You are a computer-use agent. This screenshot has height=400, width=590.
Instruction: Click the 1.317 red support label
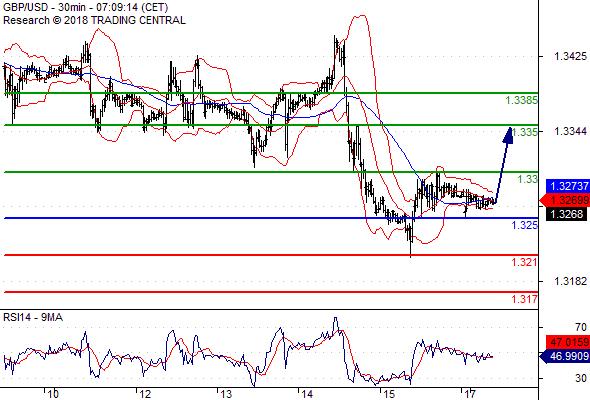525,299
